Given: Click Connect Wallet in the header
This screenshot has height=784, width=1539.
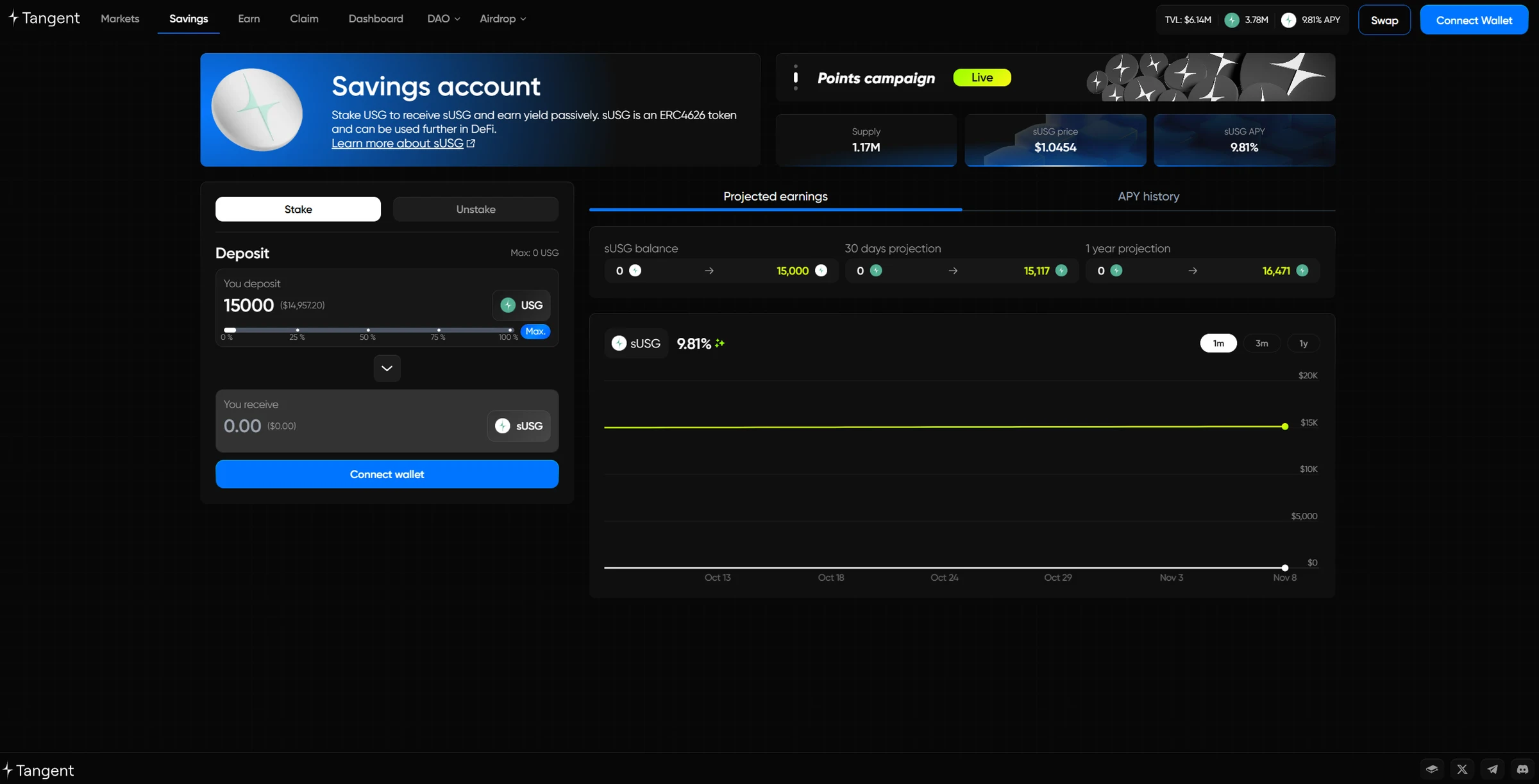Looking at the screenshot, I should pyautogui.click(x=1474, y=20).
